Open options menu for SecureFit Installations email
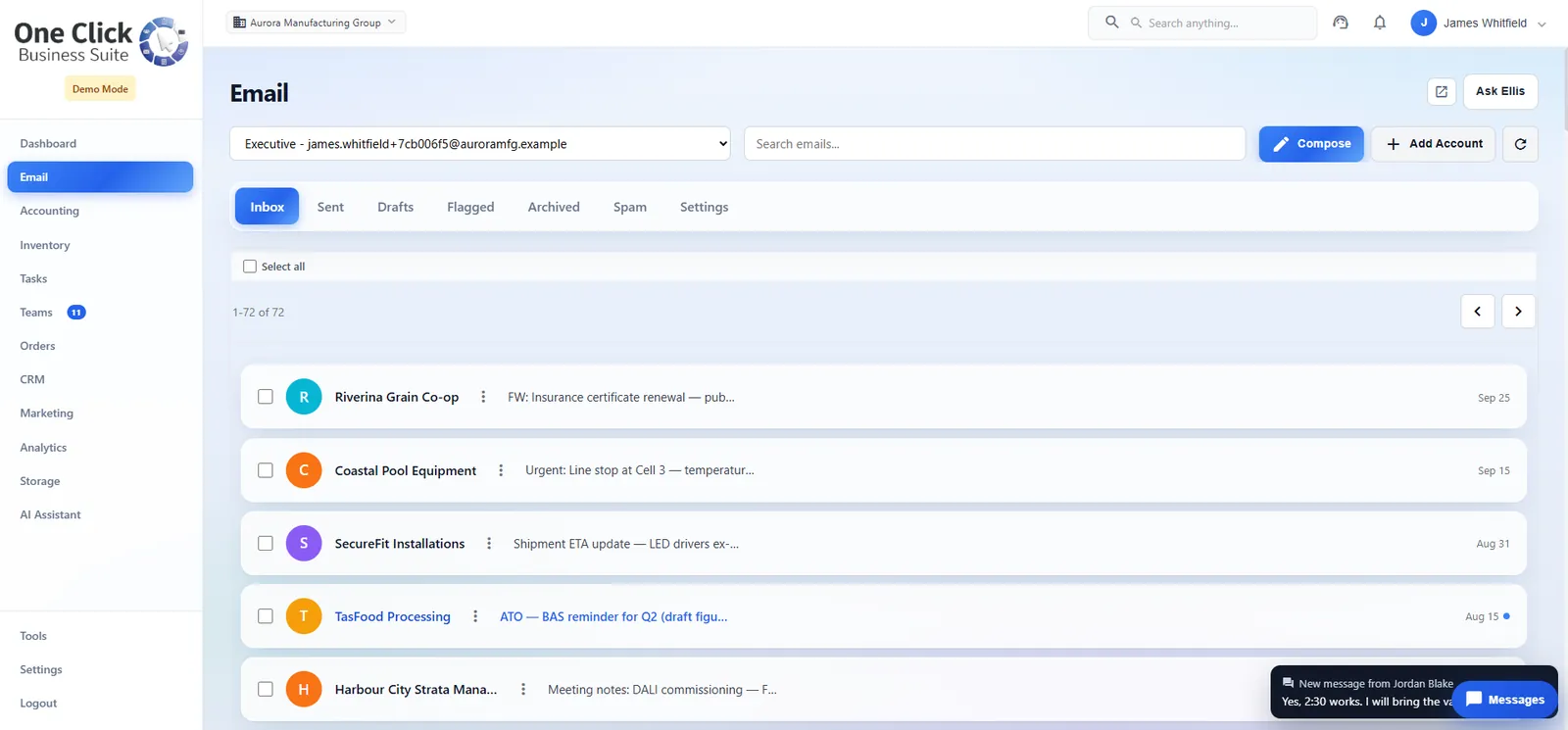This screenshot has height=730, width=1568. tap(489, 544)
